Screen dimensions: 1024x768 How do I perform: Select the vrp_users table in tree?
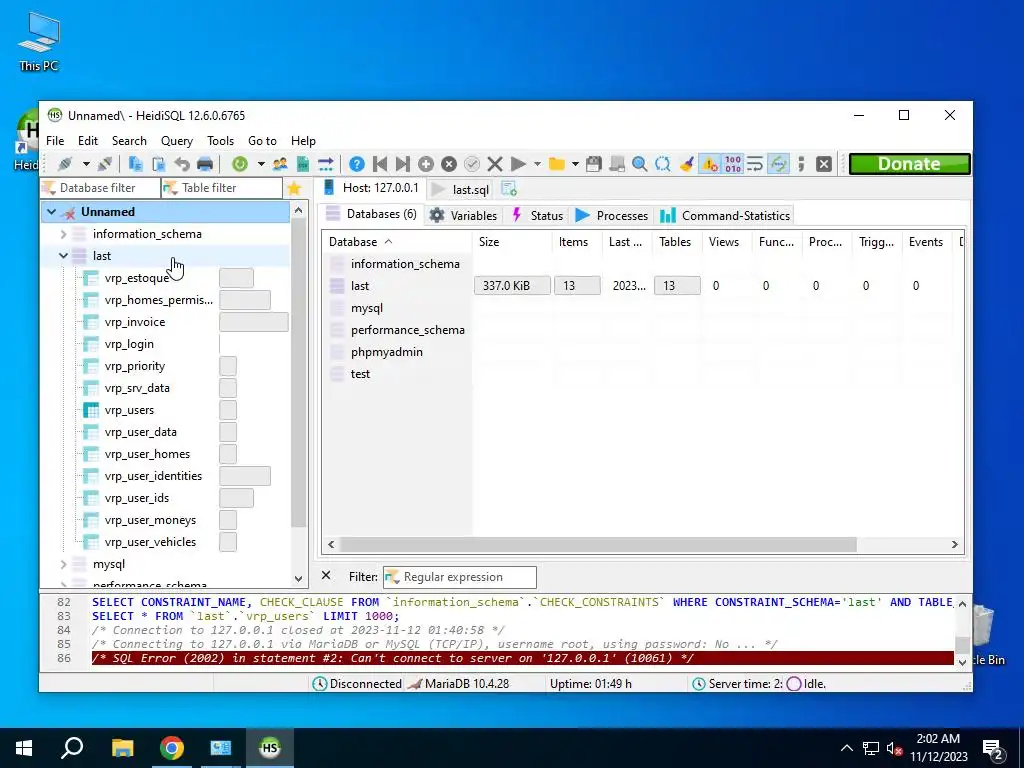click(x=129, y=410)
